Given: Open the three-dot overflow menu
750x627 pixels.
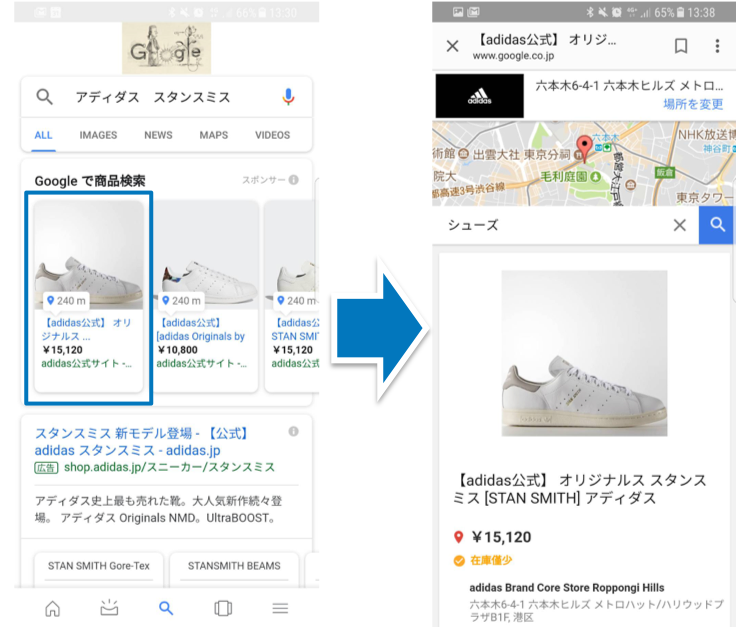Looking at the screenshot, I should point(717,46).
